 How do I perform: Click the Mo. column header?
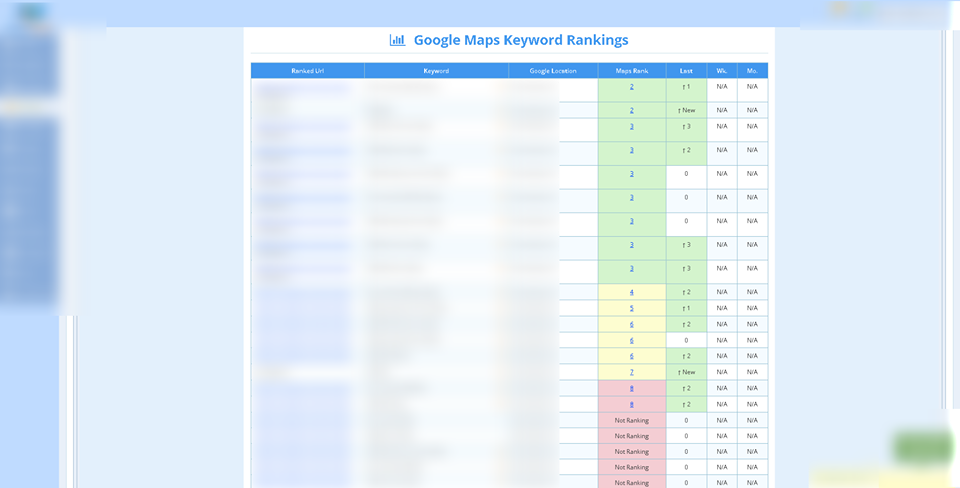(752, 71)
